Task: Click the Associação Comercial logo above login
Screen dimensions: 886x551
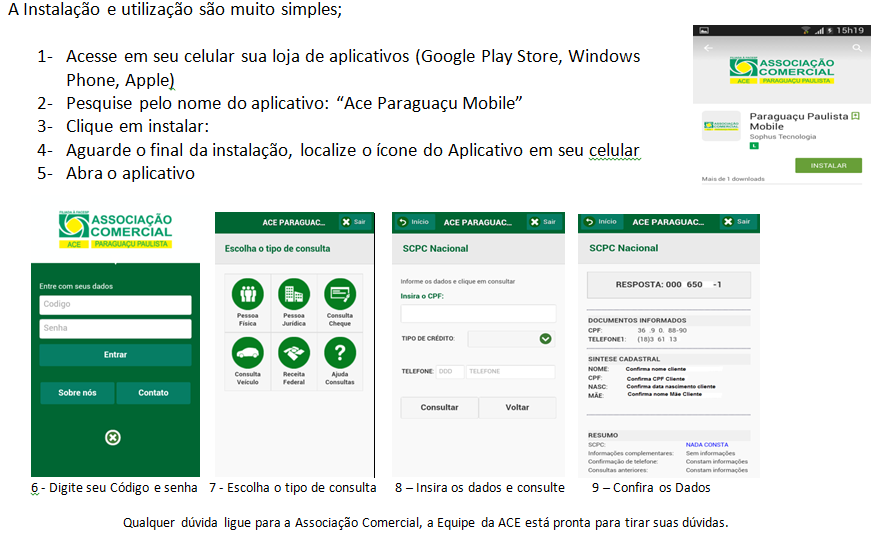Action: [x=115, y=229]
